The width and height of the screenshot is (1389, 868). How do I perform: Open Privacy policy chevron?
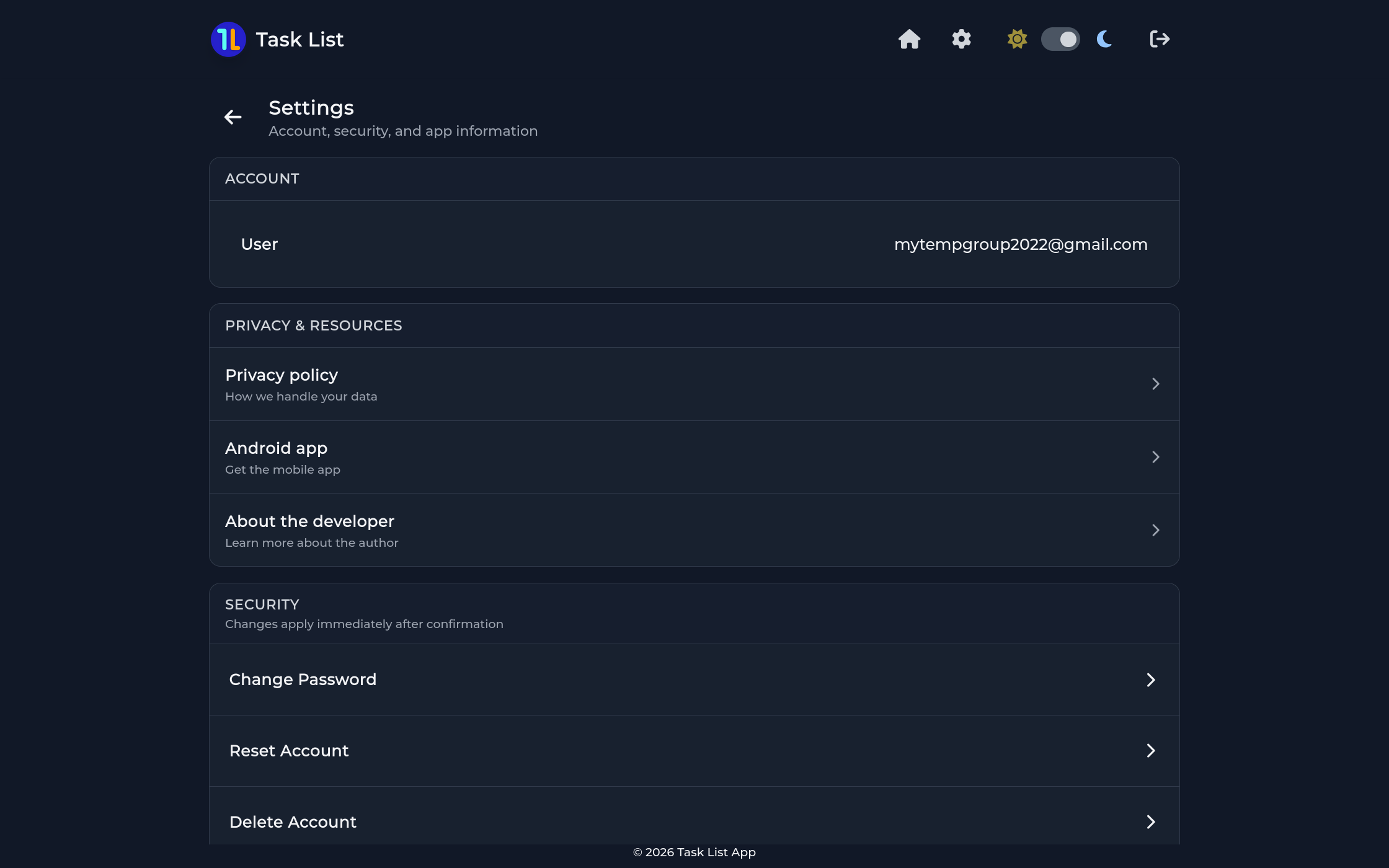(x=1155, y=384)
